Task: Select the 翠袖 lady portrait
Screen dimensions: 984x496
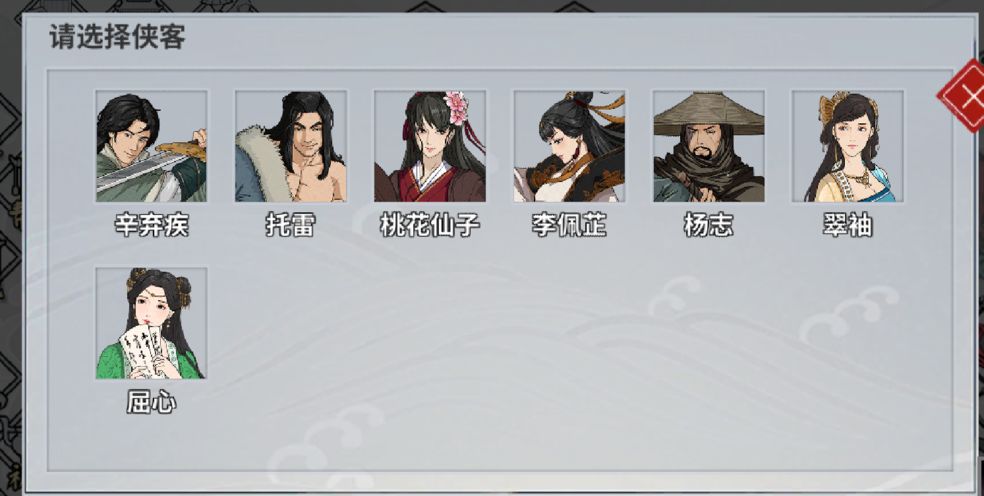Action: tap(848, 146)
